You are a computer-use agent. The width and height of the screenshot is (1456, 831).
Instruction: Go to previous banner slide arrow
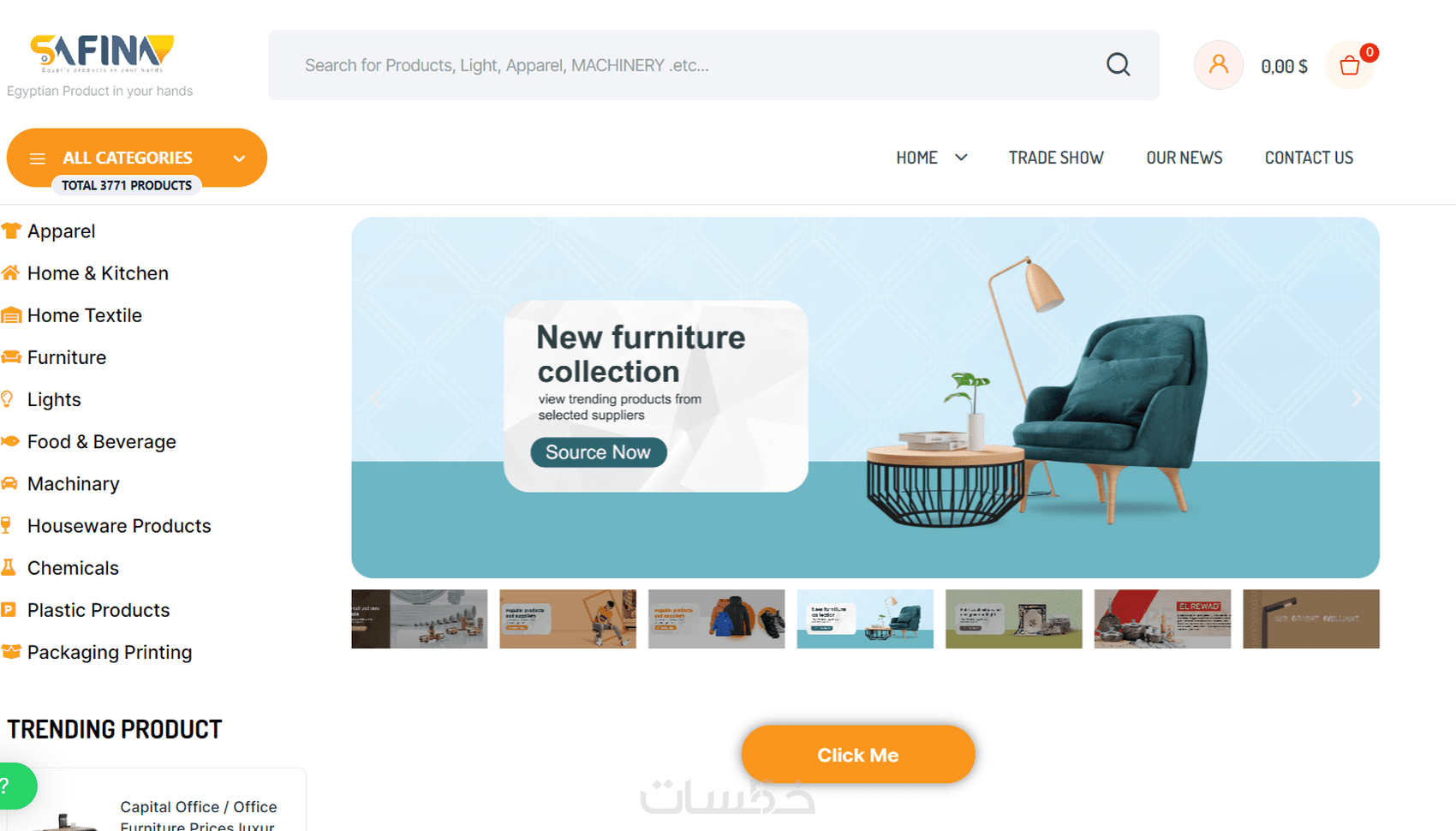pyautogui.click(x=375, y=398)
